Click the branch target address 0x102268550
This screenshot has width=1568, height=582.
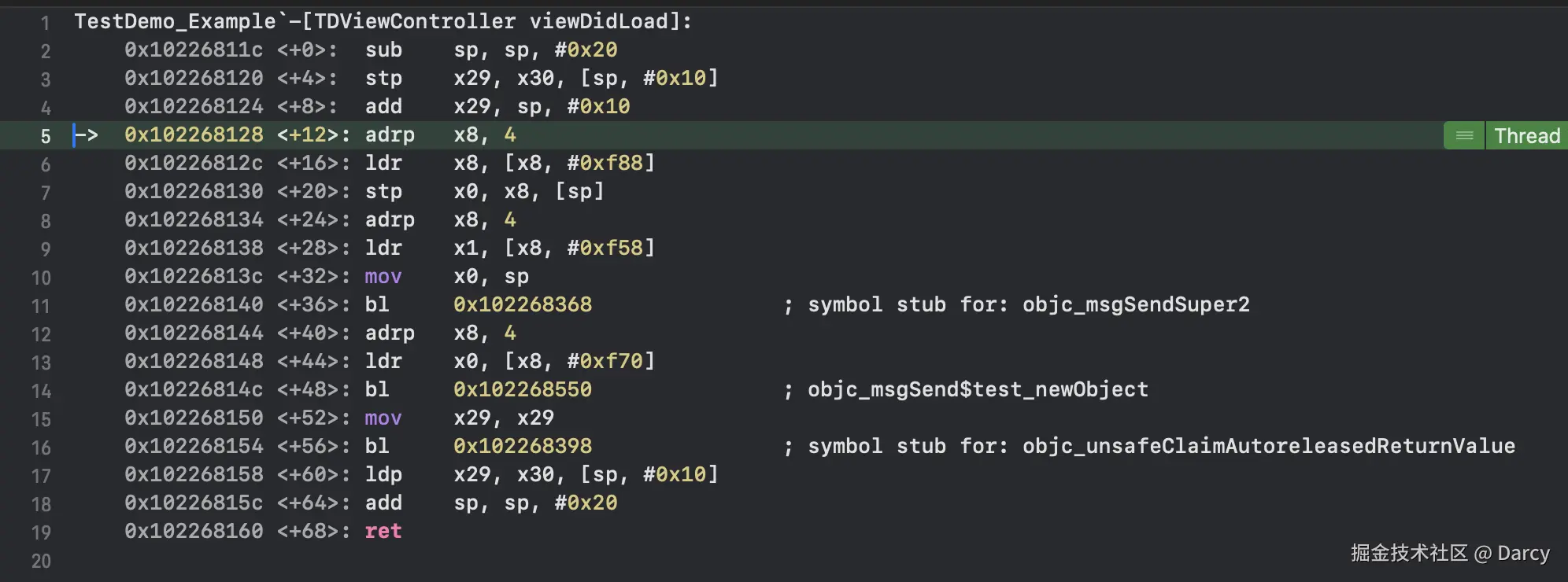523,390
